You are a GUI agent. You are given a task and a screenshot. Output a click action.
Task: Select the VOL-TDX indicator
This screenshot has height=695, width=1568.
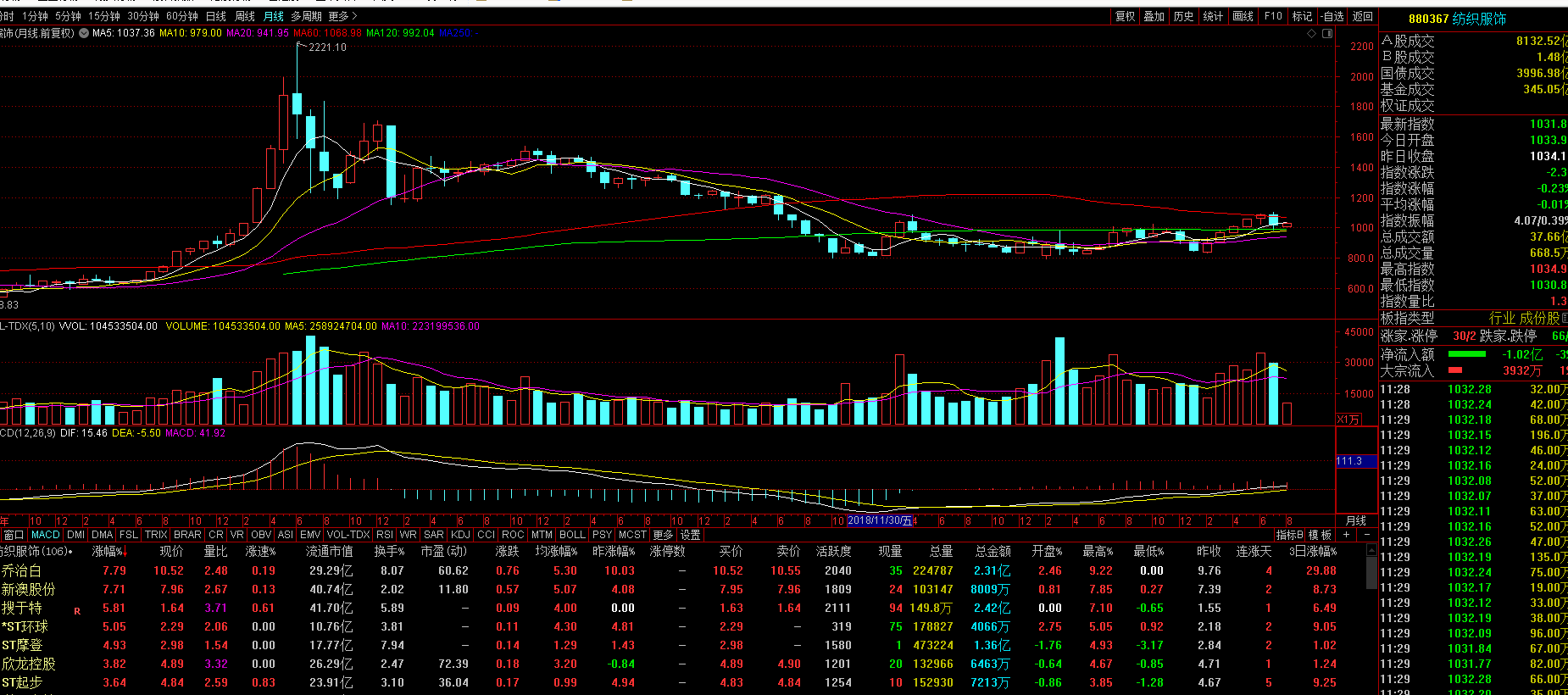(x=348, y=535)
